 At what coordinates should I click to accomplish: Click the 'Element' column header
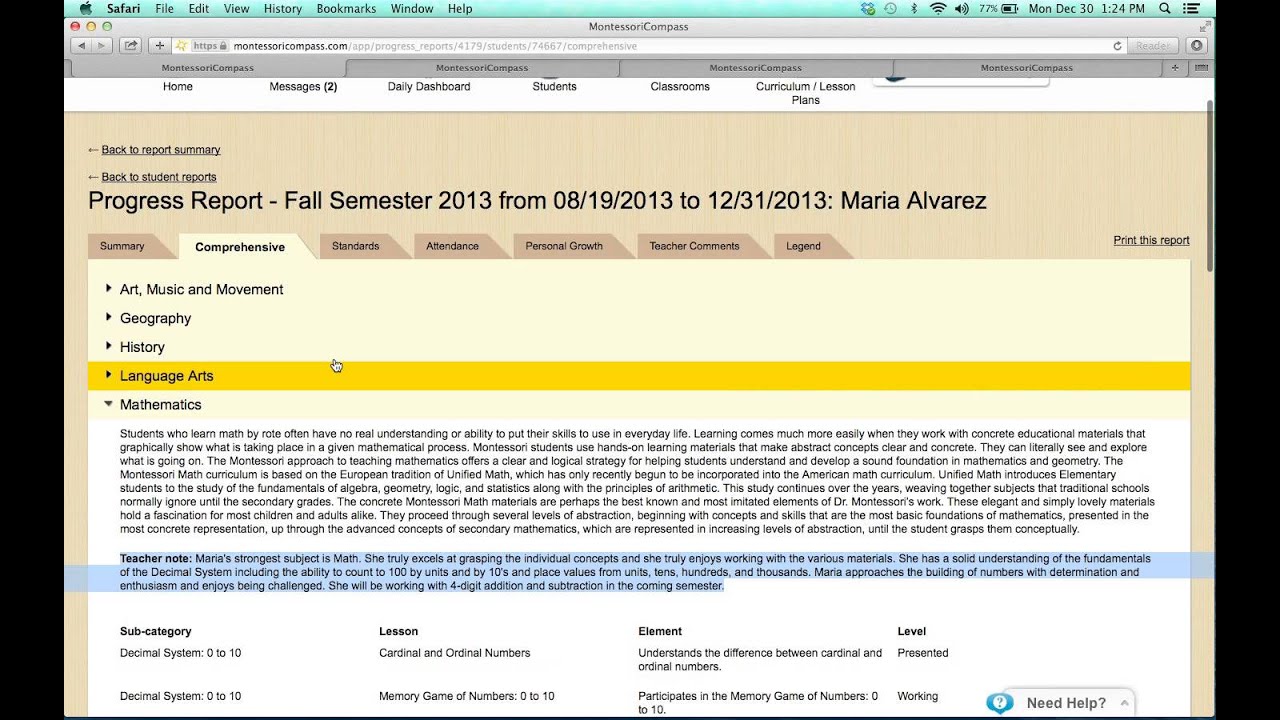[660, 632]
